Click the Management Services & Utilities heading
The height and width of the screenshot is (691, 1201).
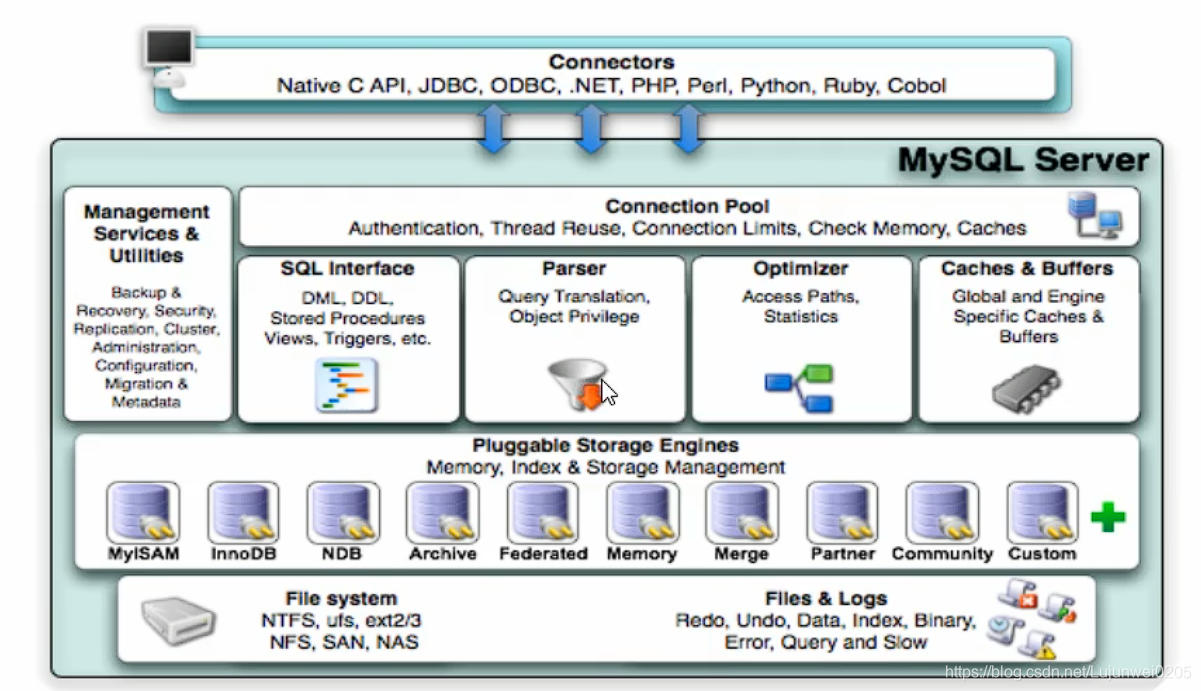(x=146, y=234)
